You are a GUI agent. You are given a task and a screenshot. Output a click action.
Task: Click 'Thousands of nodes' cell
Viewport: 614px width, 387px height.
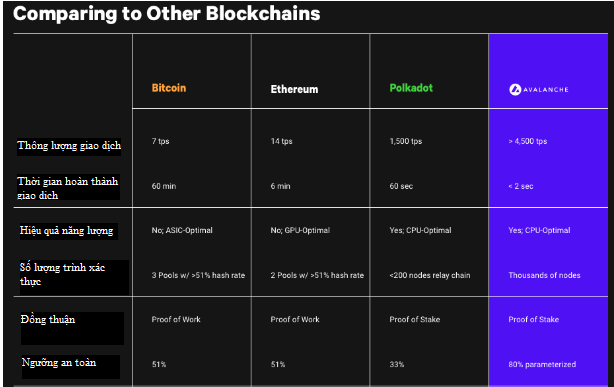click(544, 275)
